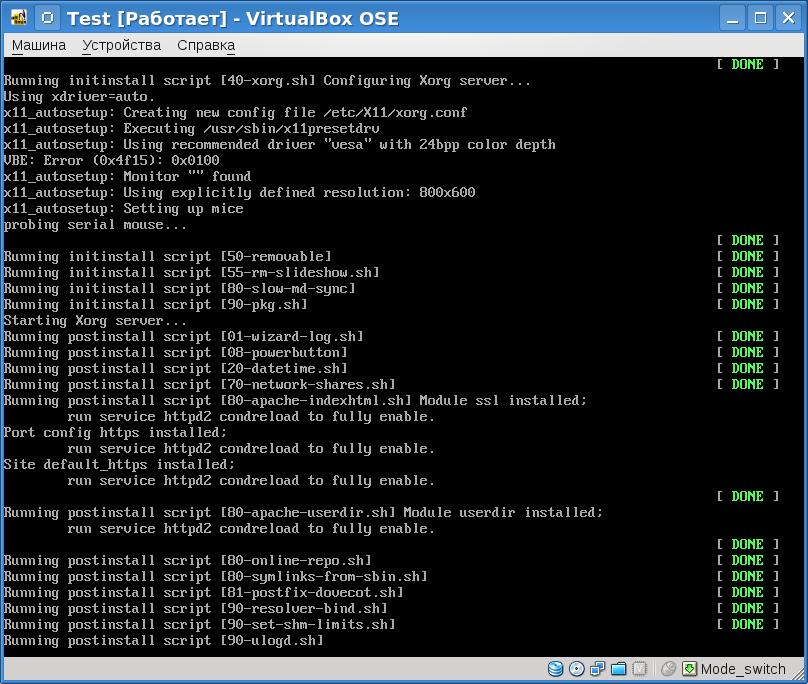Open the Справка menu

click(206, 45)
